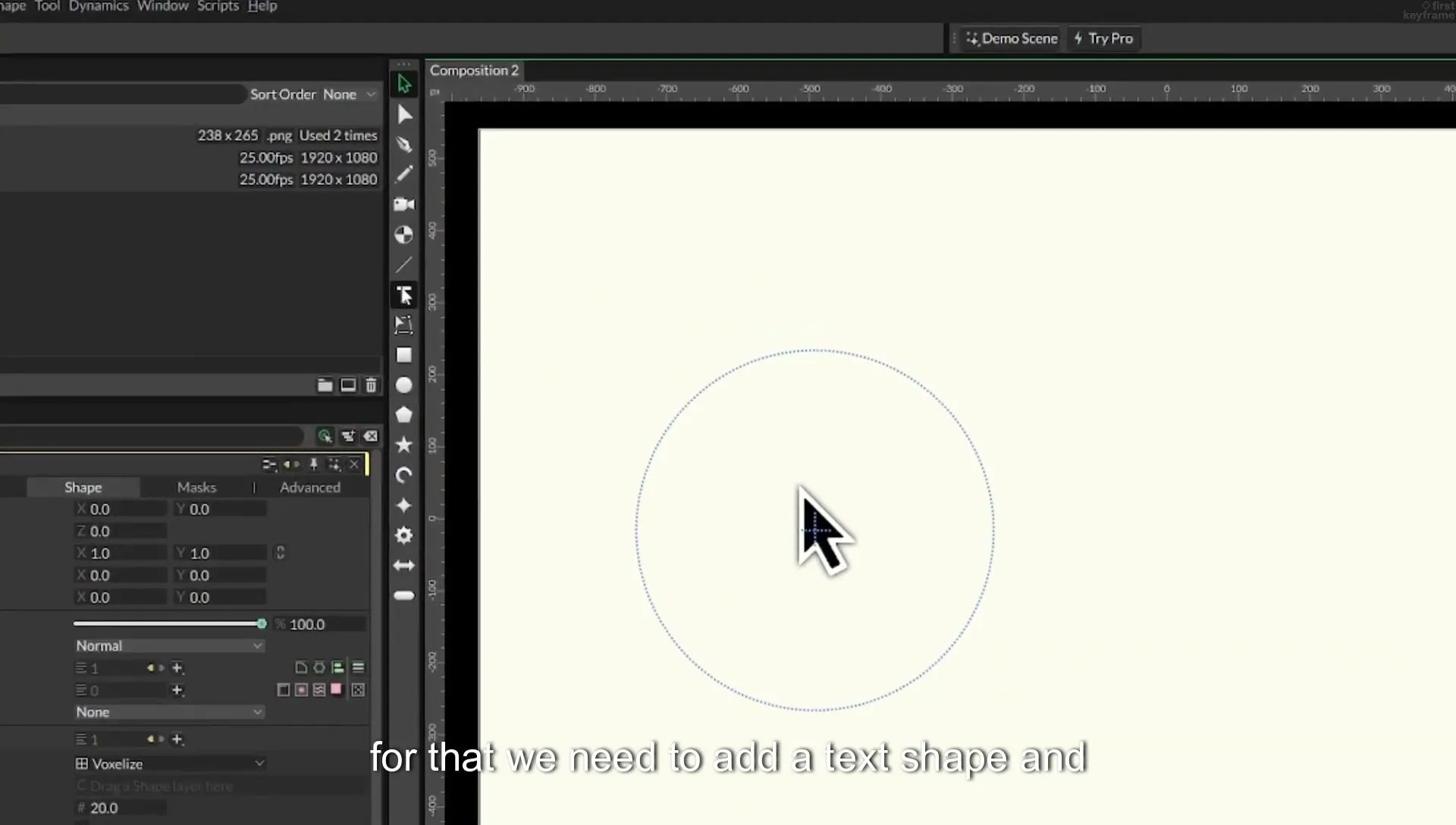Click the Try Pro button
The height and width of the screenshot is (825, 1456).
point(1103,39)
